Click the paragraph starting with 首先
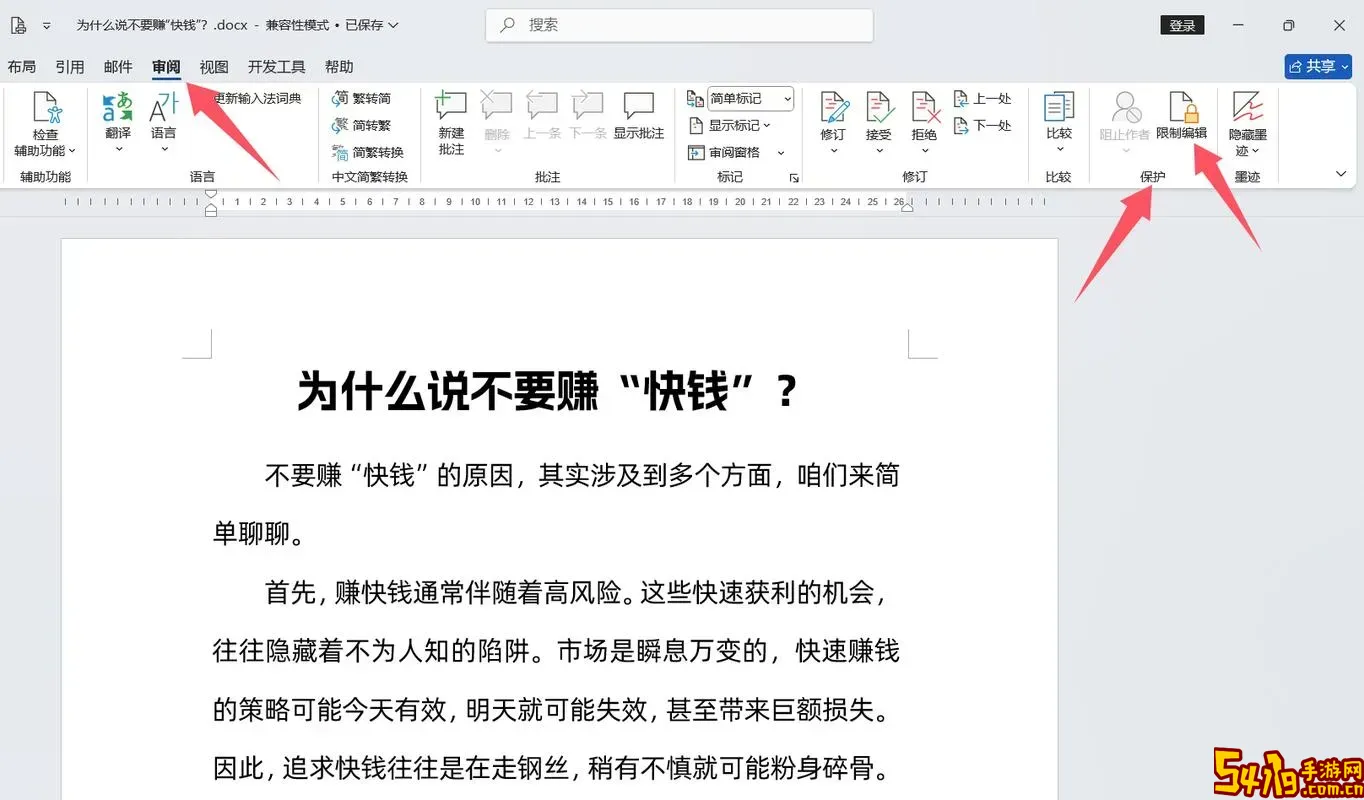1364x800 pixels. (x=556, y=681)
